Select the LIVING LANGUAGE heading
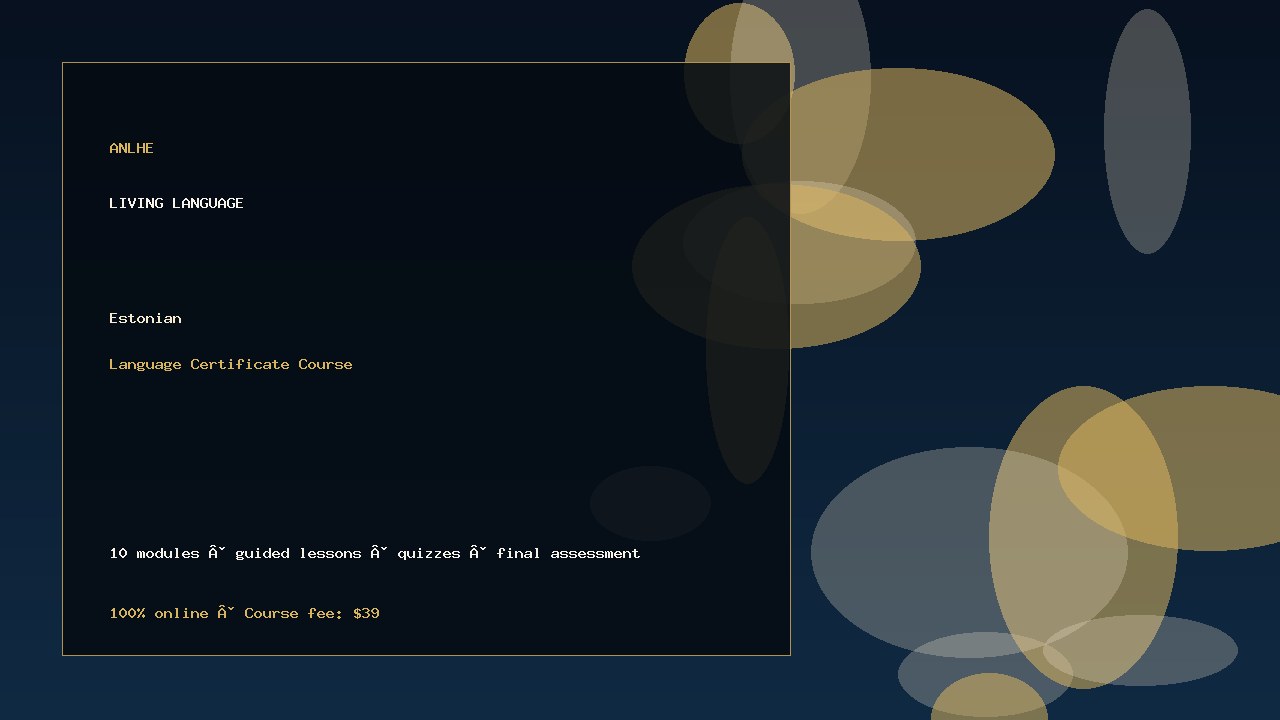 point(176,203)
